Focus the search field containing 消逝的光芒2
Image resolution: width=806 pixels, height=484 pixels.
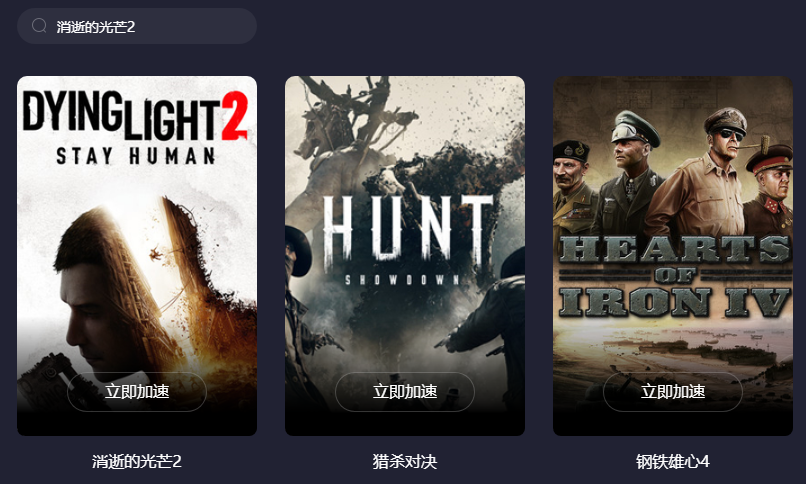coord(137,26)
